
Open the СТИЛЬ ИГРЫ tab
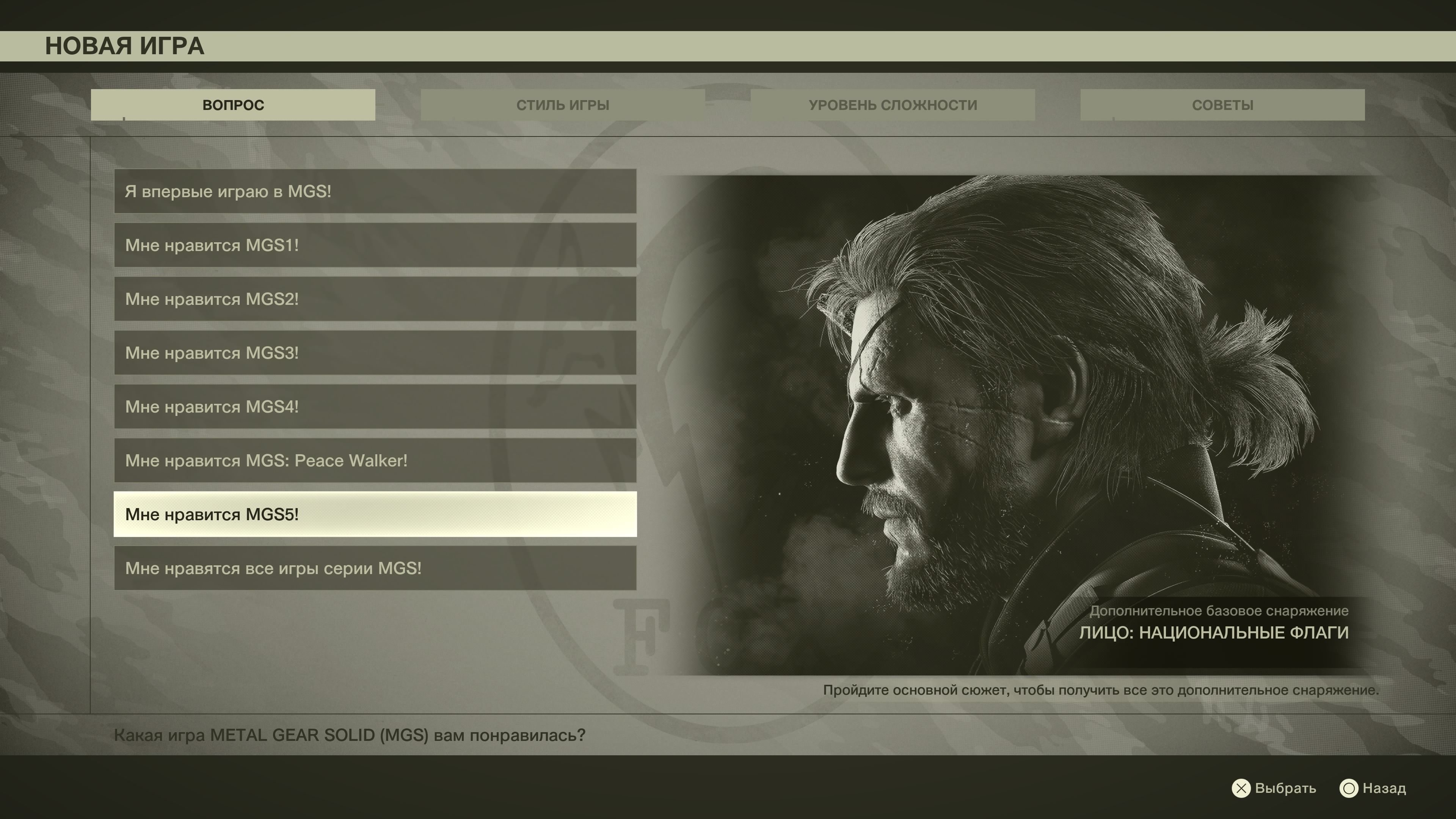[x=562, y=105]
